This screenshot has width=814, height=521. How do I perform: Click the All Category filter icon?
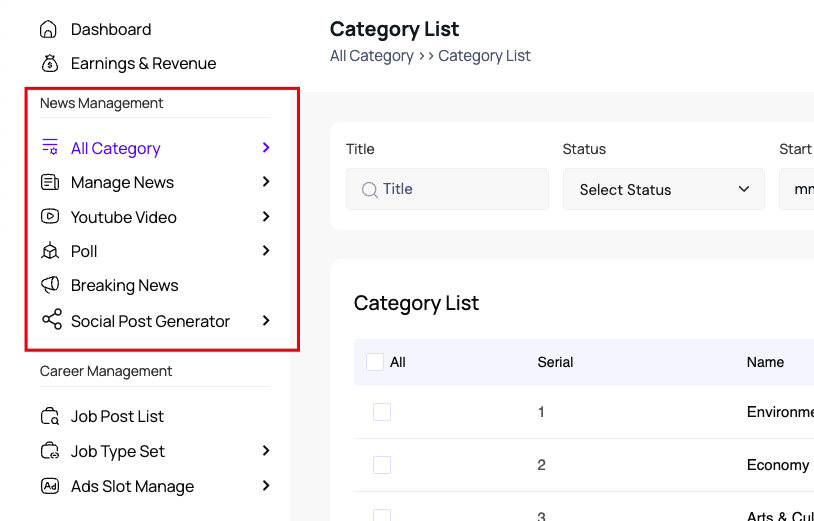[x=50, y=147]
